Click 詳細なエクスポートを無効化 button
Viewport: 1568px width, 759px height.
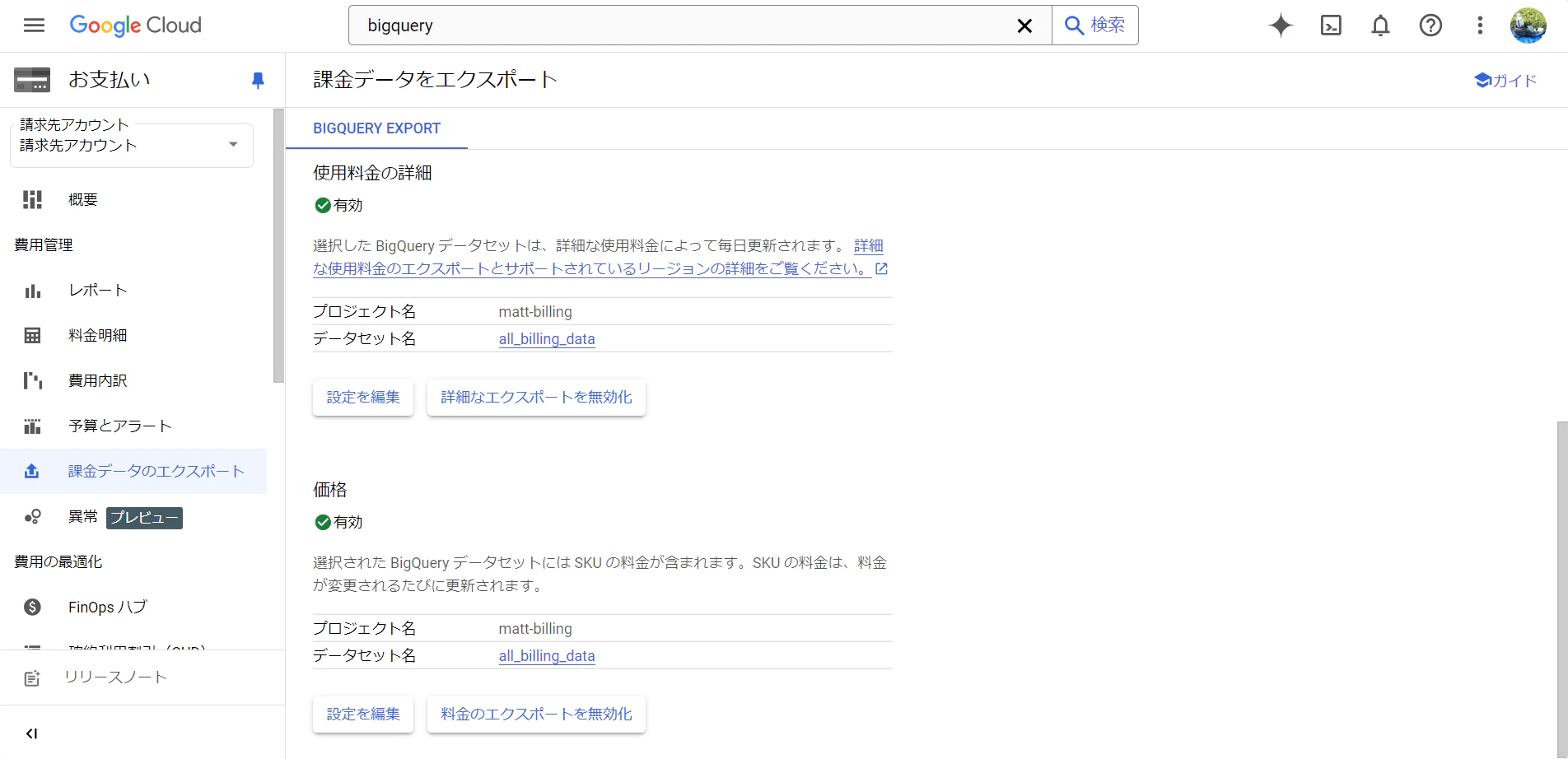(536, 398)
